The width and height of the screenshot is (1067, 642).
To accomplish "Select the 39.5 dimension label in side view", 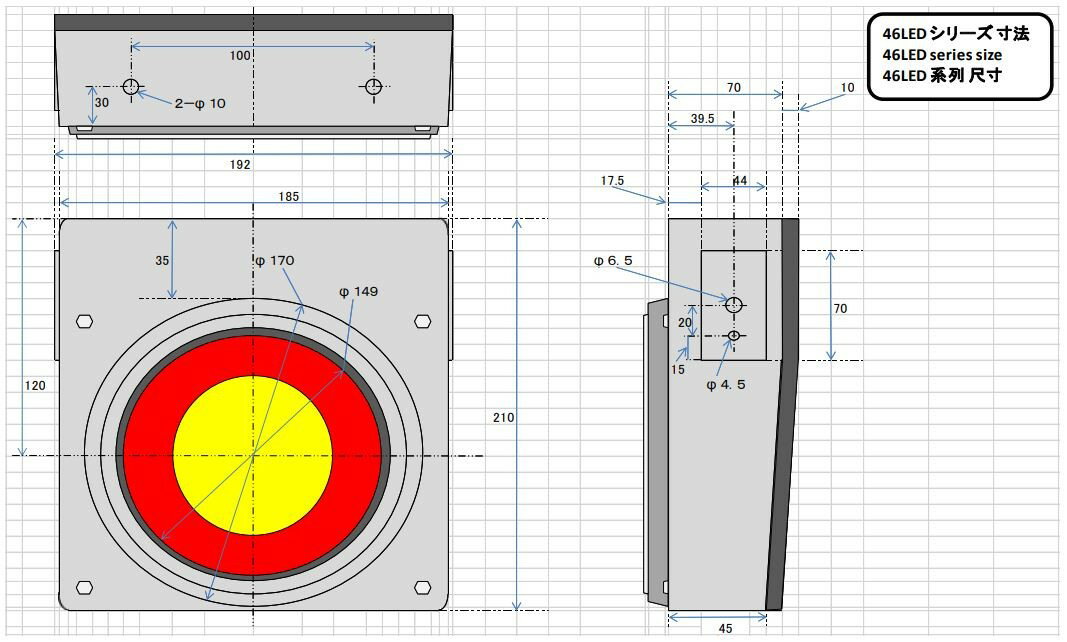I will point(702,119).
